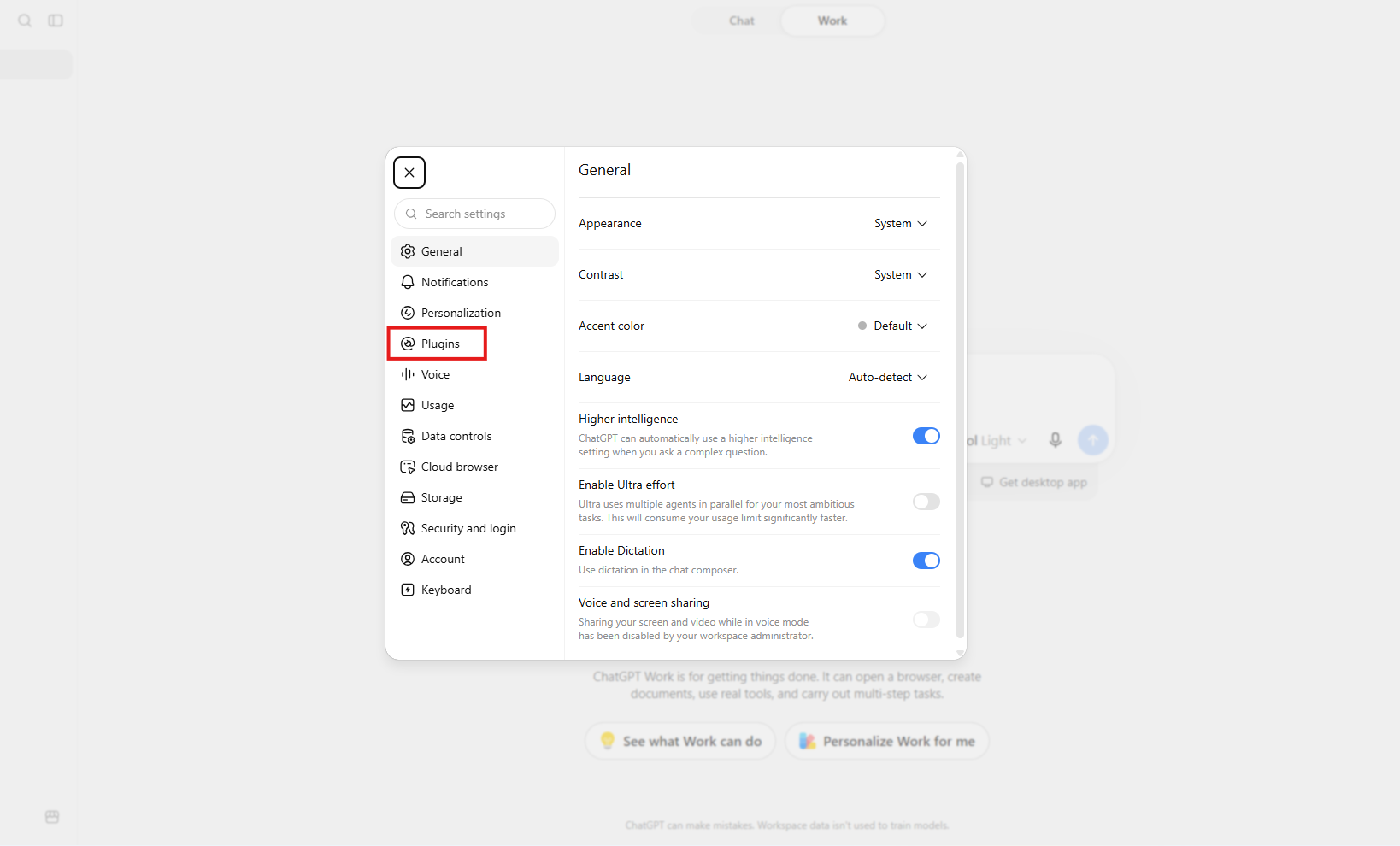Click the send arrow button in composer

click(x=1093, y=440)
